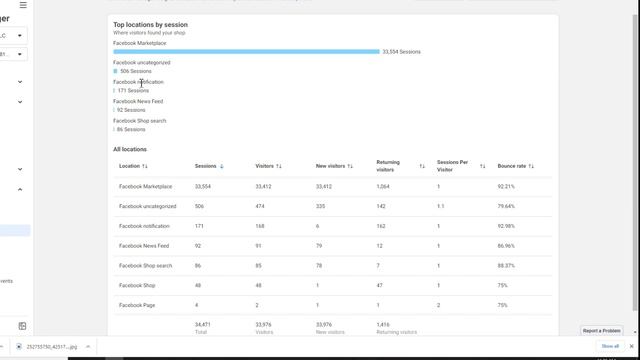Click Facebook notification table row name

point(144,226)
